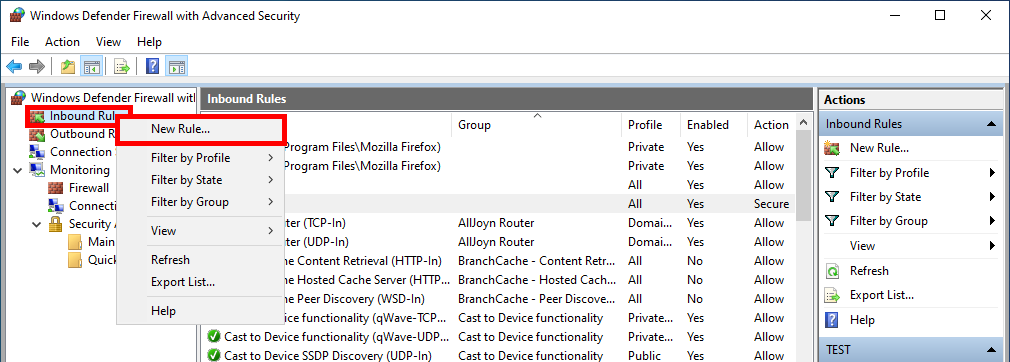This screenshot has height=362, width=1010.
Task: Click the Public profile cell
Action: click(644, 356)
